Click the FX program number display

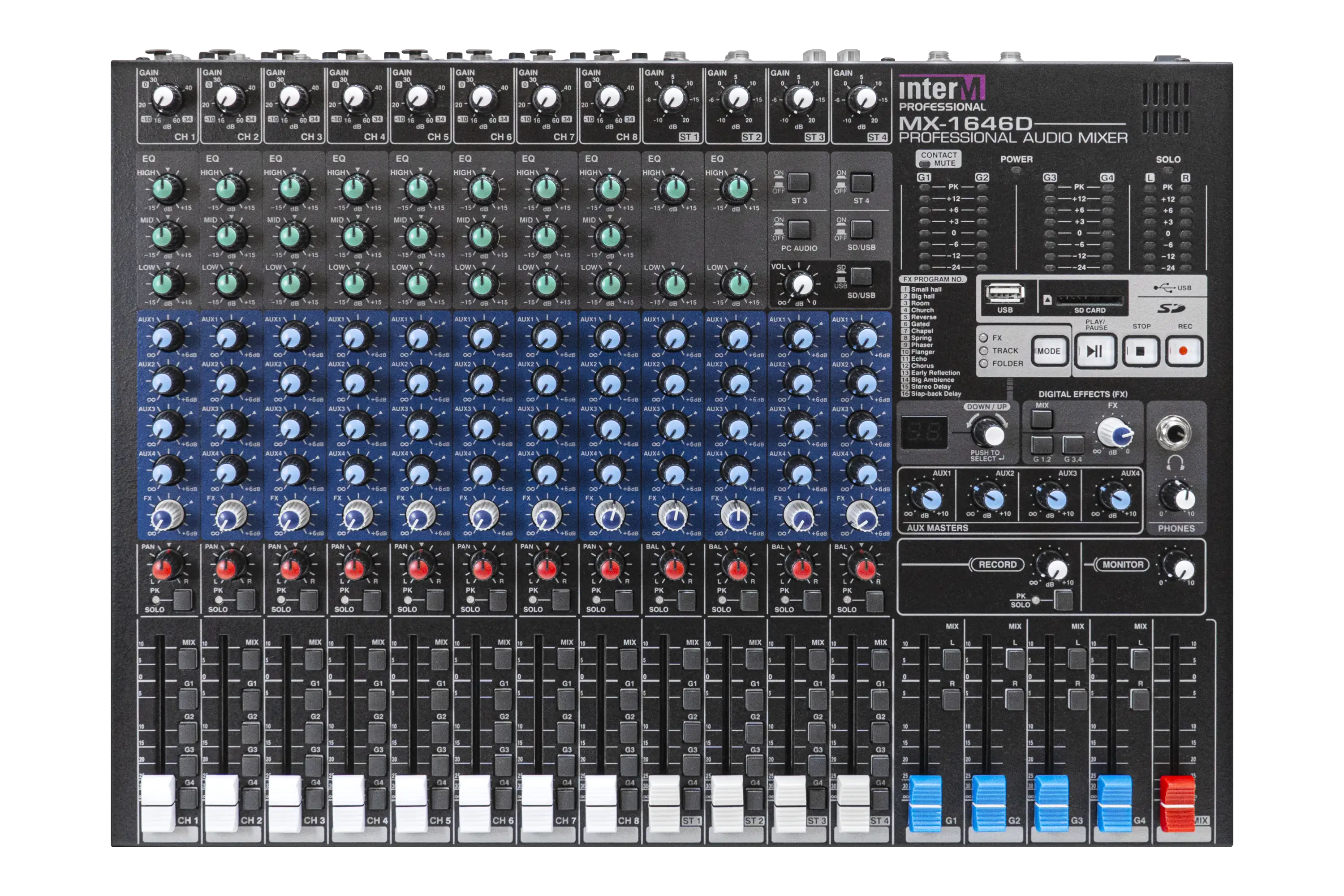(x=924, y=432)
